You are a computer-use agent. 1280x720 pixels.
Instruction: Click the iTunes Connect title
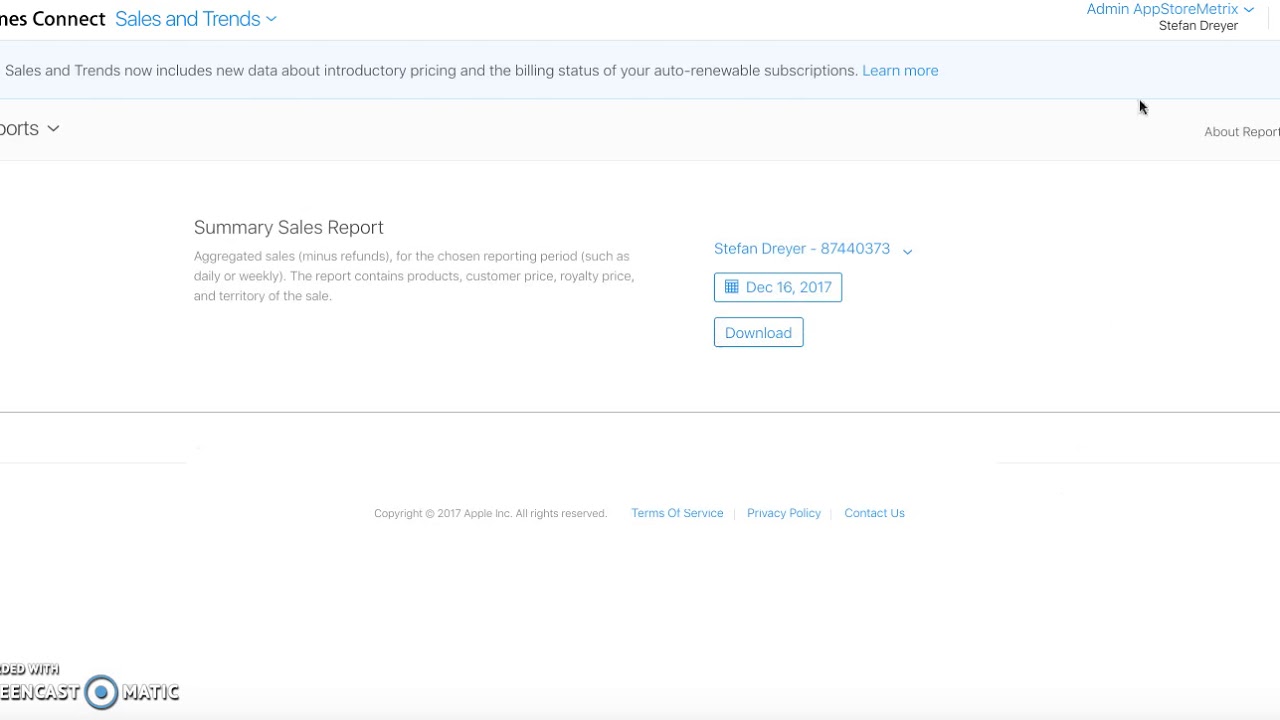(x=52, y=19)
